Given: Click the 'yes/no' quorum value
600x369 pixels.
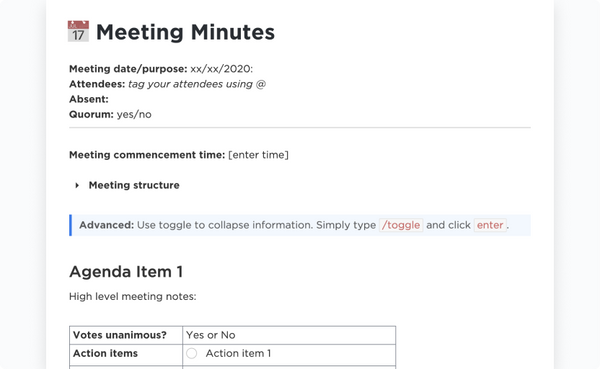Looking at the screenshot, I should 134,114.
